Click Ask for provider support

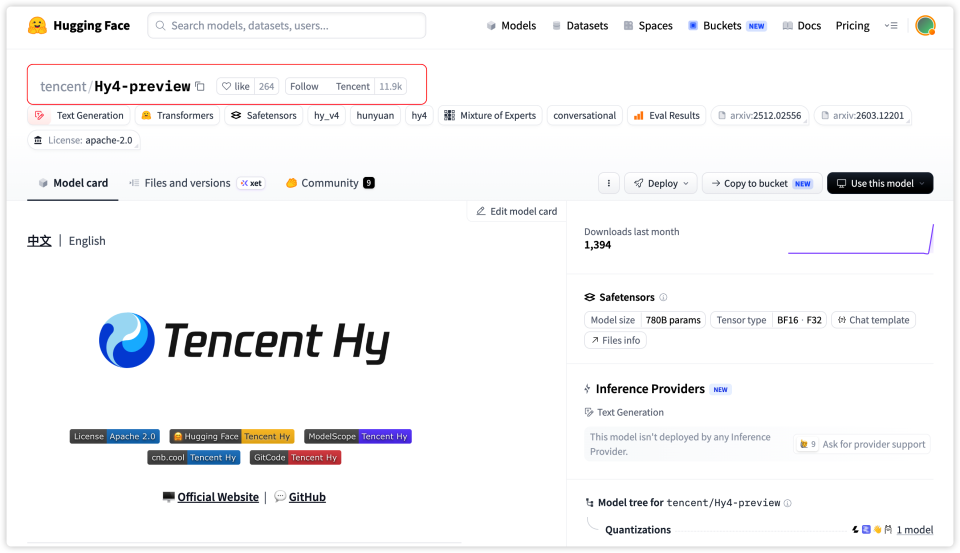tap(862, 444)
